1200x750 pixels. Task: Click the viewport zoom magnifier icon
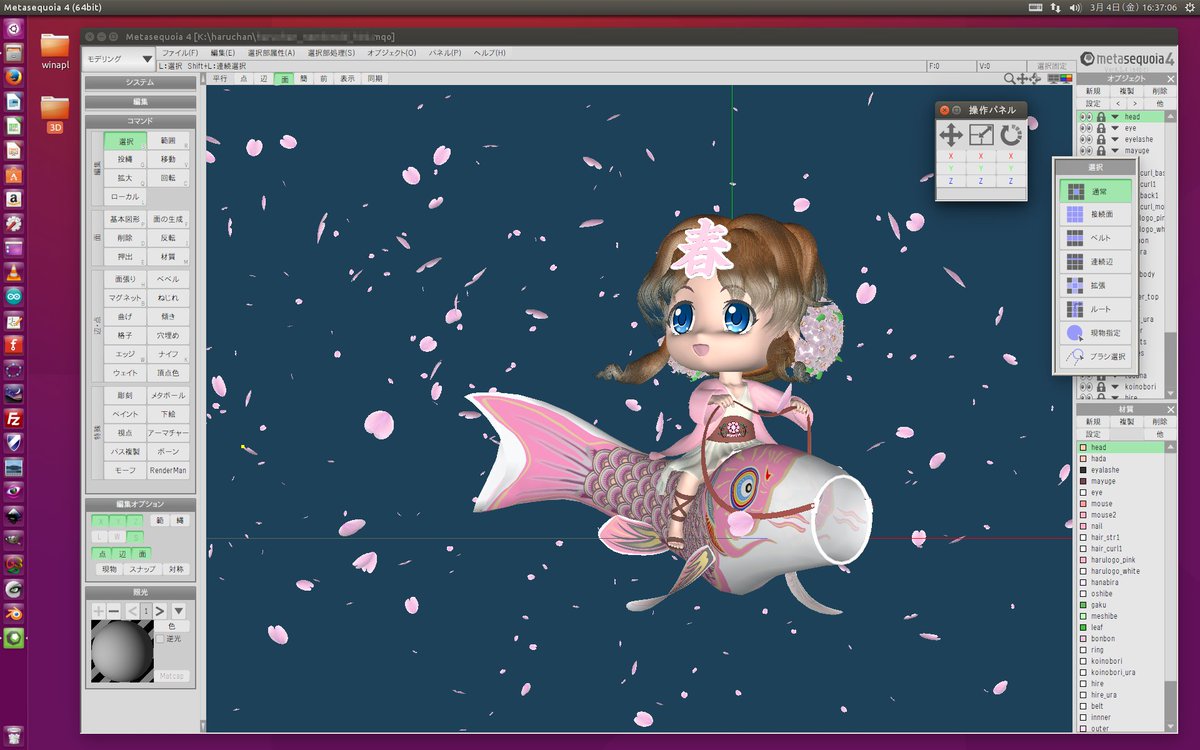[x=1010, y=78]
